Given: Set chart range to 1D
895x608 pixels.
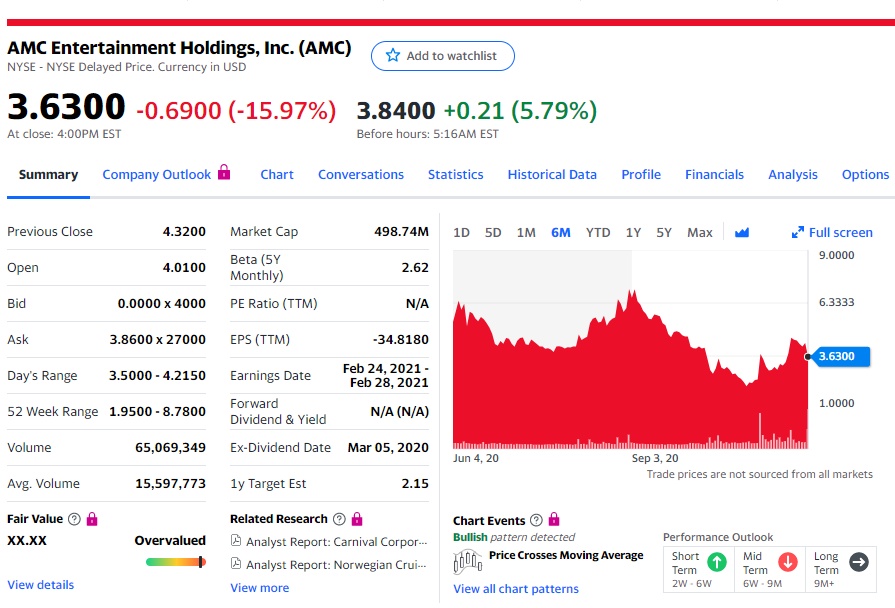Looking at the screenshot, I should click(x=461, y=233).
